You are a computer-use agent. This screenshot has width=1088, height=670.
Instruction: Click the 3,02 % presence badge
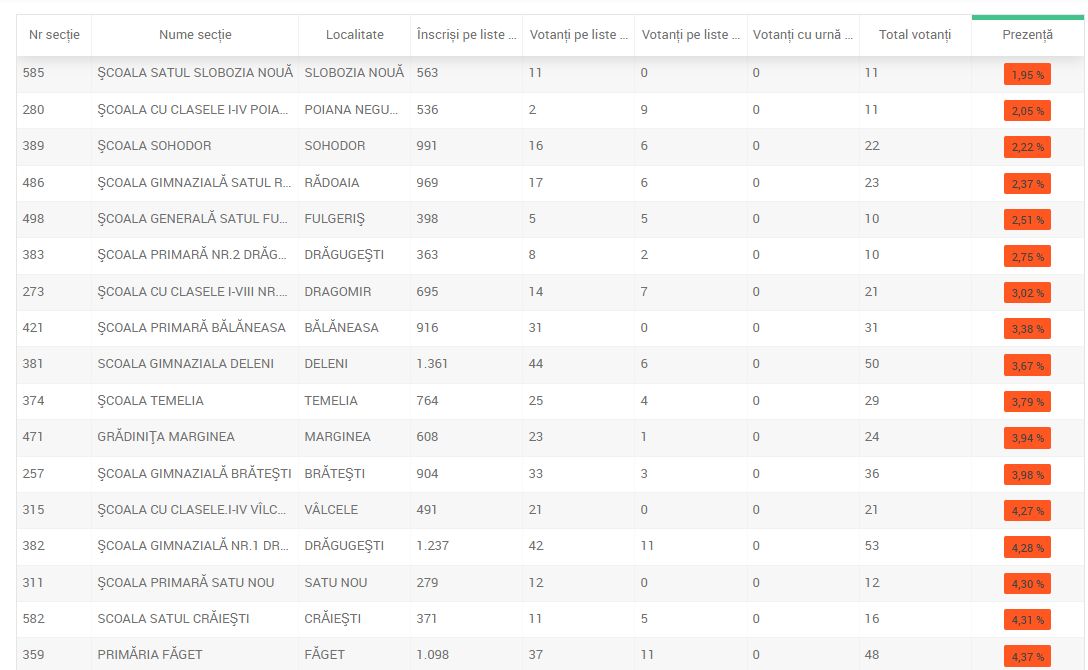coord(1027,293)
